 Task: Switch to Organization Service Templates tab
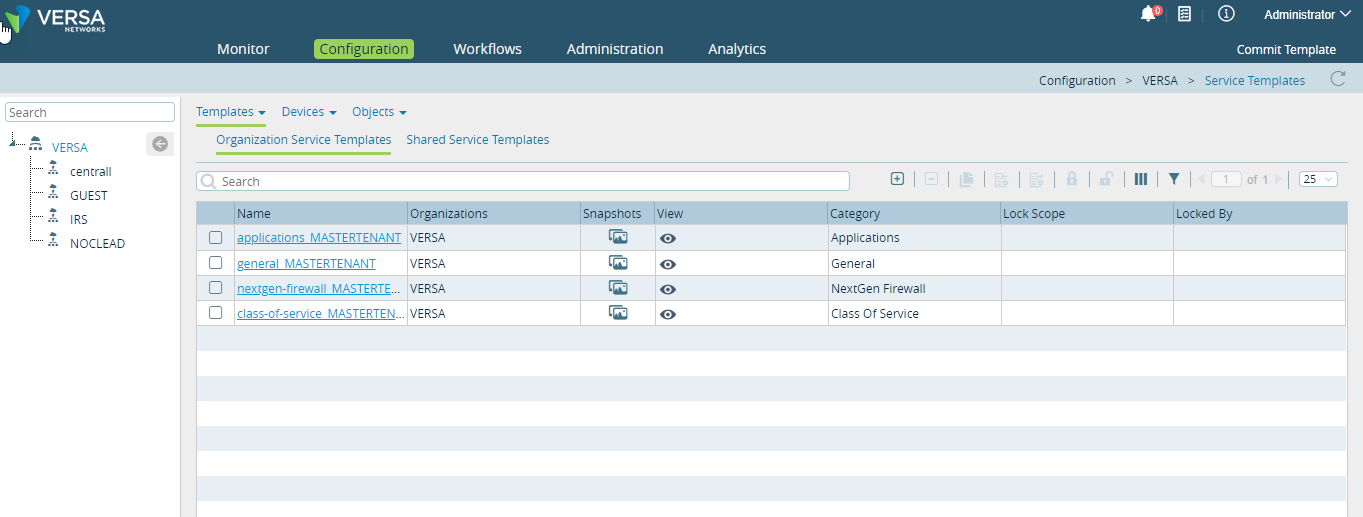[x=304, y=140]
